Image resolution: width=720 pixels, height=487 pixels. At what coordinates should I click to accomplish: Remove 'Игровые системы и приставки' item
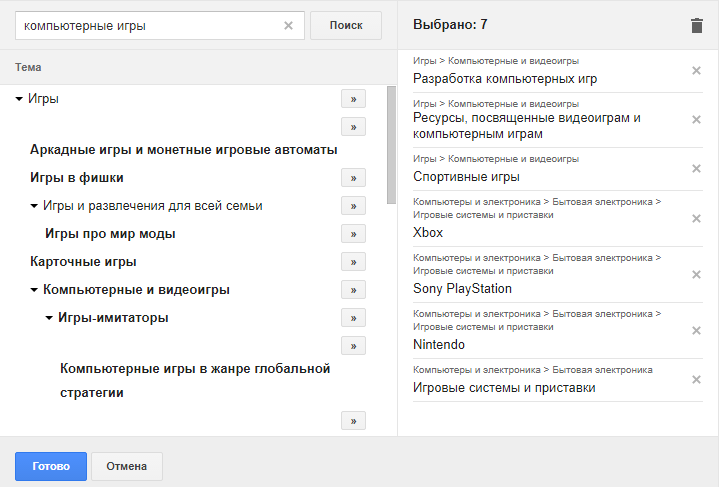tap(697, 379)
